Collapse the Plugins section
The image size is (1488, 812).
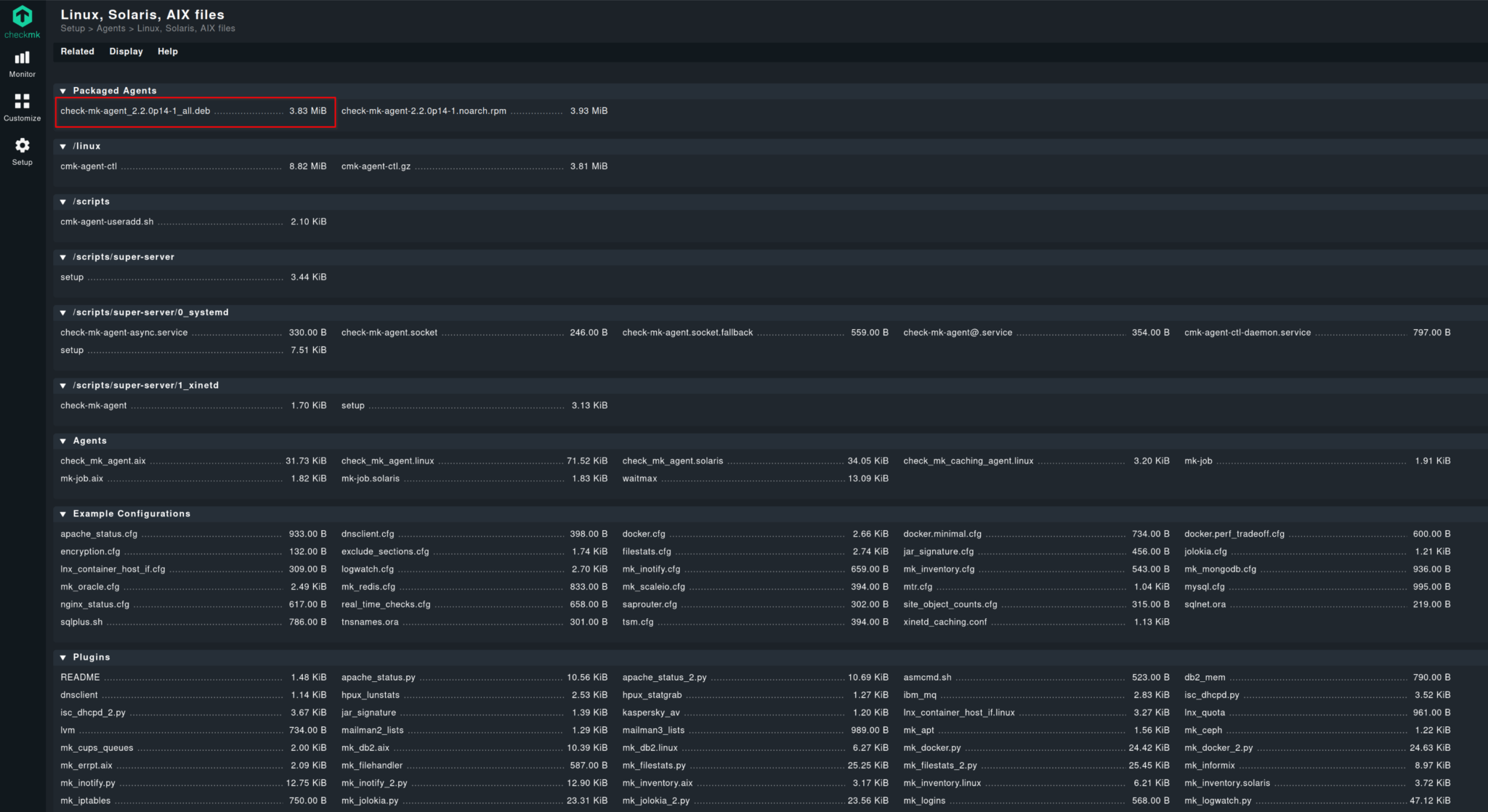tap(63, 657)
